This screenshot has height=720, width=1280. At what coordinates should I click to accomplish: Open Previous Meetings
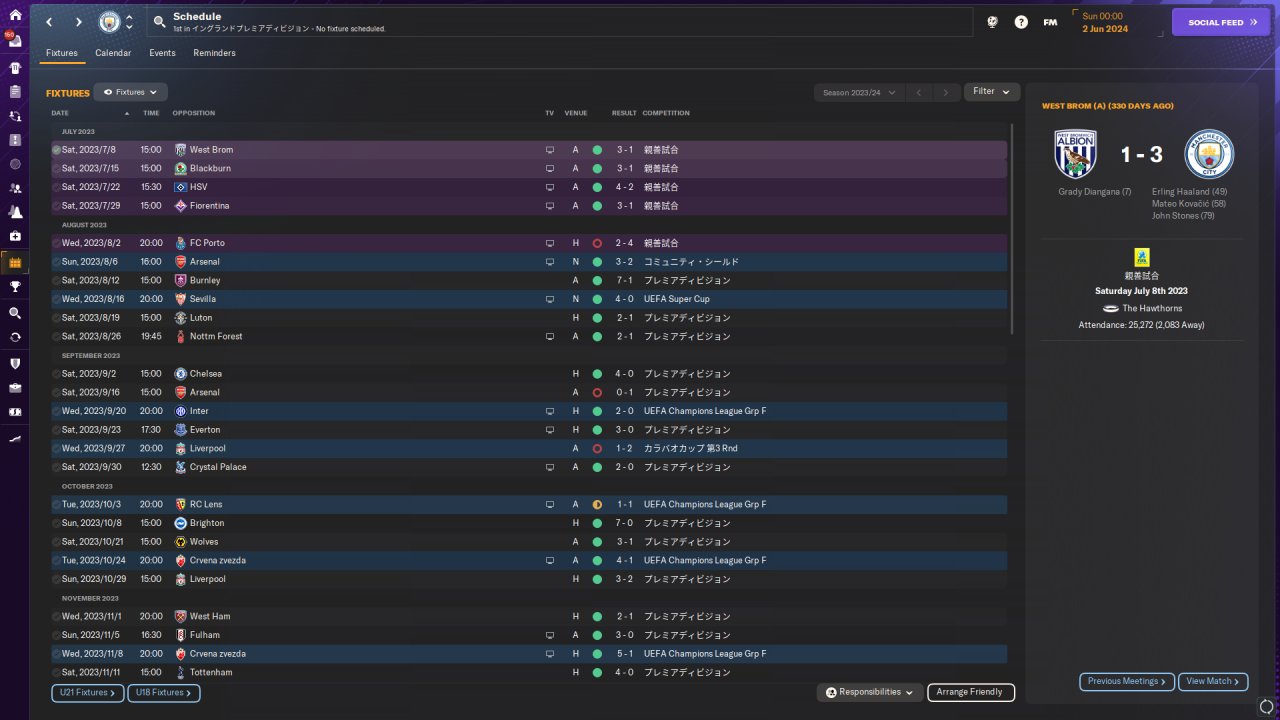1127,682
